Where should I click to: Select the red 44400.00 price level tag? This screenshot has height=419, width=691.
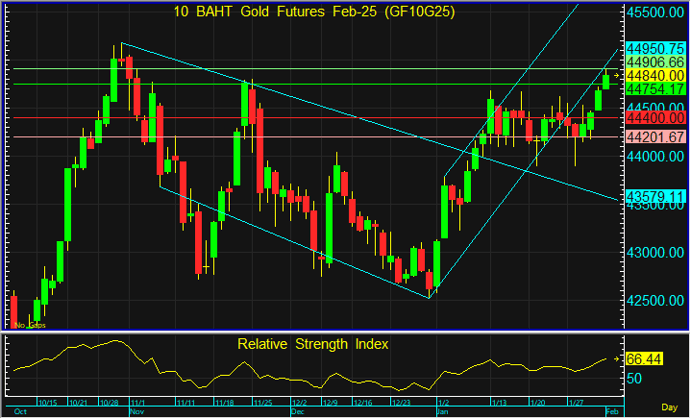coord(655,118)
